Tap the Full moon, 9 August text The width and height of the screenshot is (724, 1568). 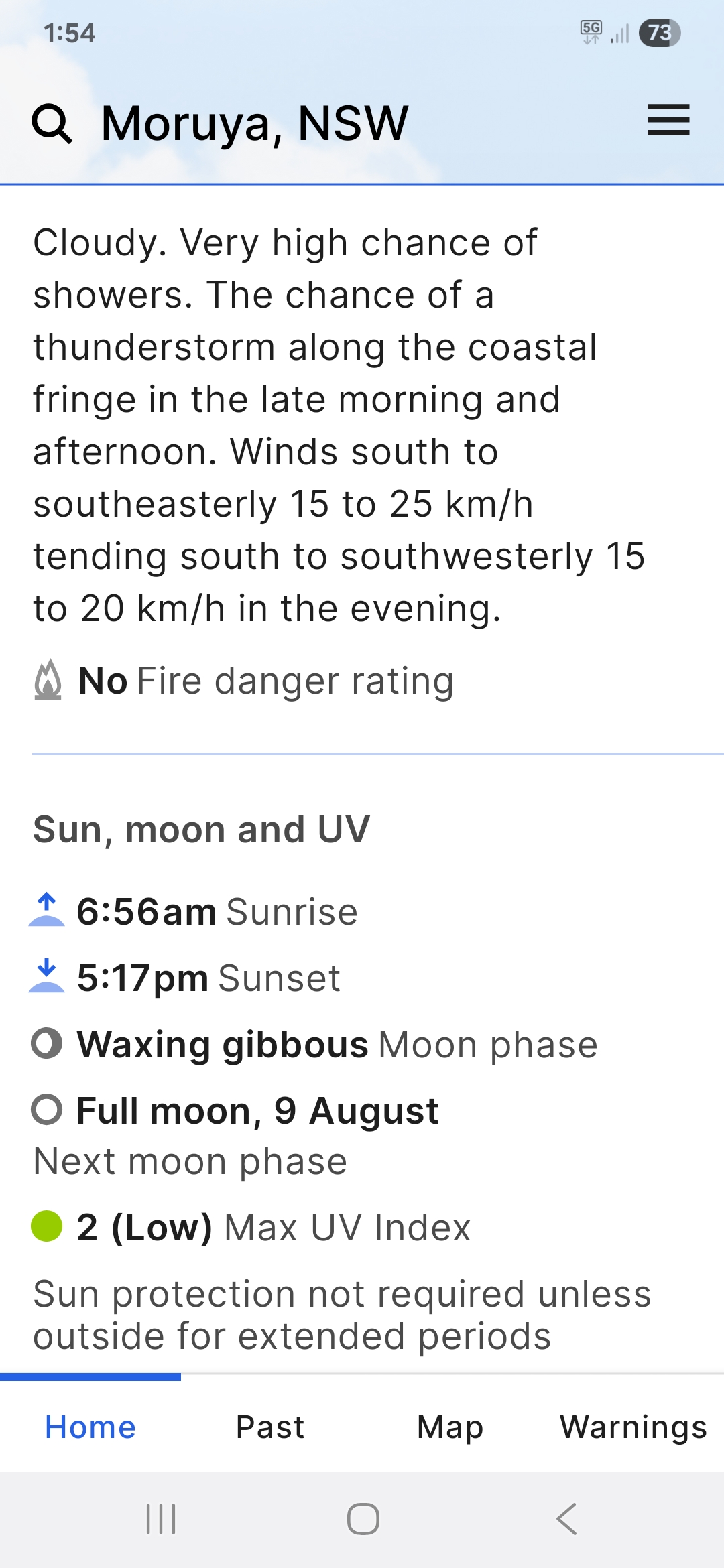(257, 1111)
